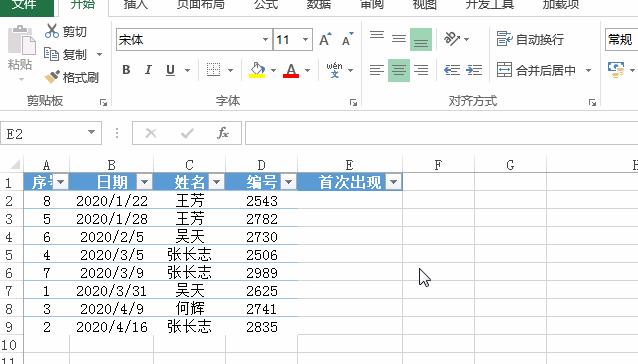638x364 pixels.
Task: Toggle bottom align button
Action: coord(421,39)
